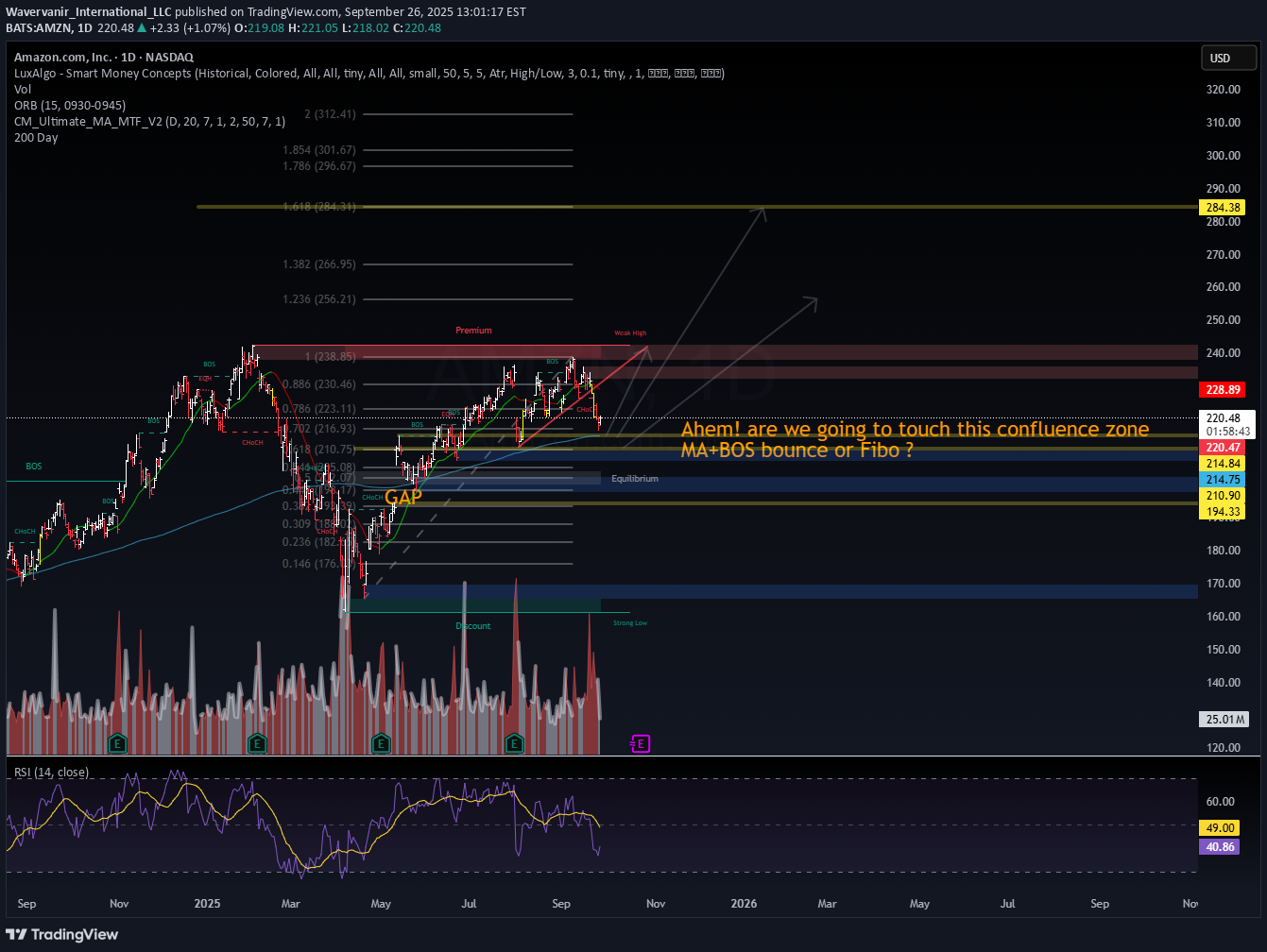Image resolution: width=1267 pixels, height=952 pixels.
Task: Select the 1.618 (284.31) Fibonacci label
Action: (x=319, y=207)
